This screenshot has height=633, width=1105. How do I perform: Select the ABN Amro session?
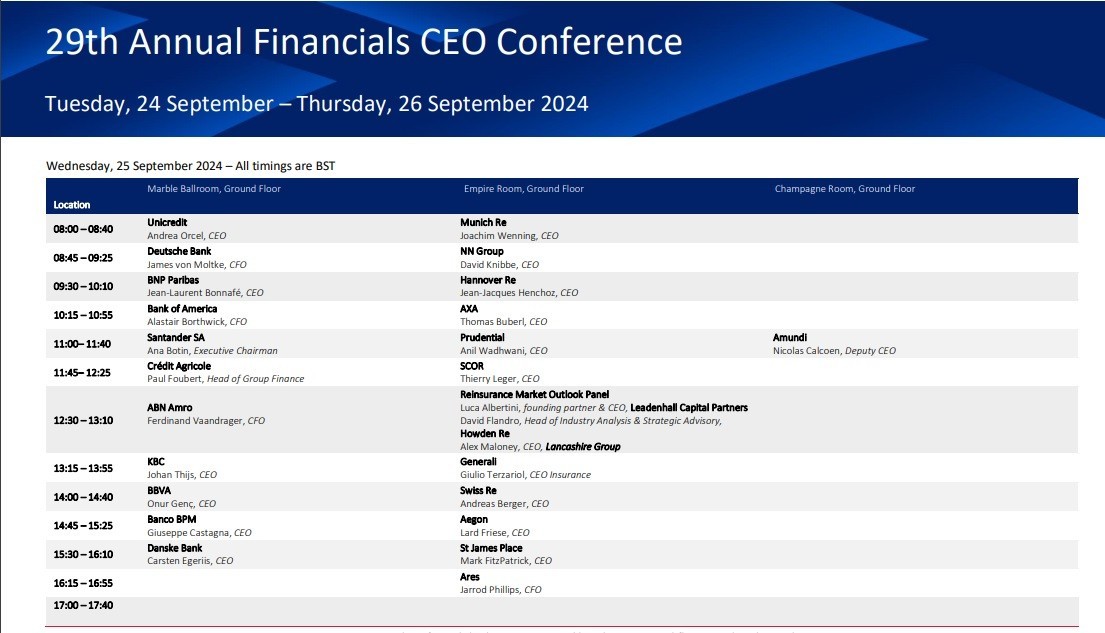[170, 408]
